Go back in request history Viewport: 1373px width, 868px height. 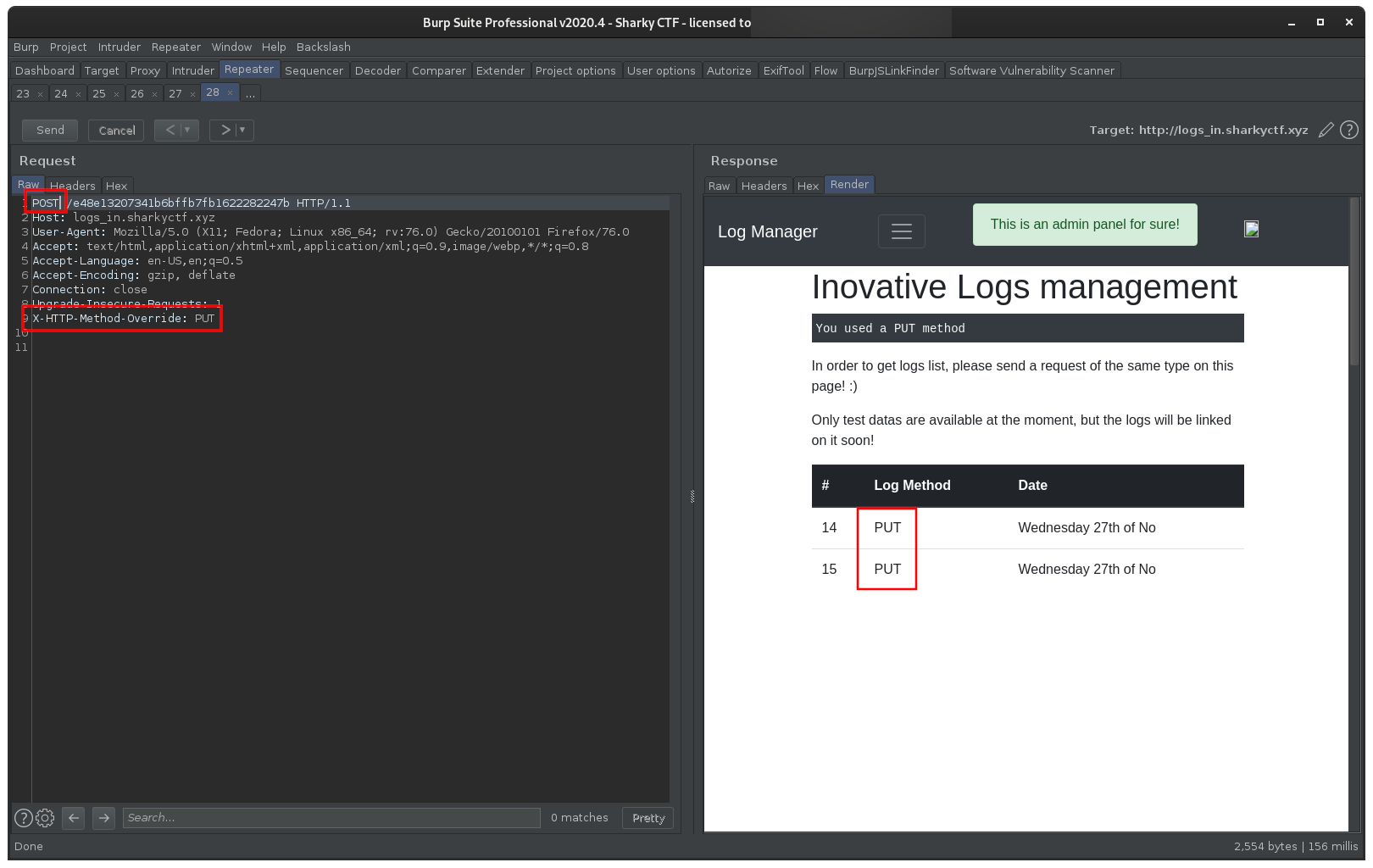click(x=170, y=130)
